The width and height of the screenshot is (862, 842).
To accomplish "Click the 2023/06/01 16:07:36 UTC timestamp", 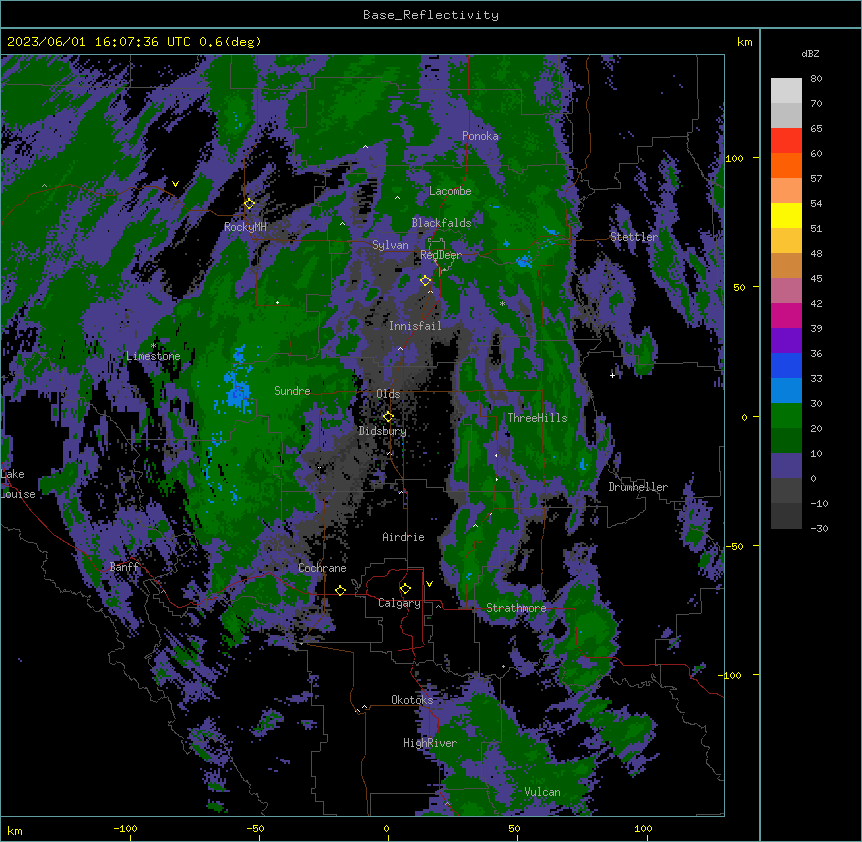I will click(134, 42).
